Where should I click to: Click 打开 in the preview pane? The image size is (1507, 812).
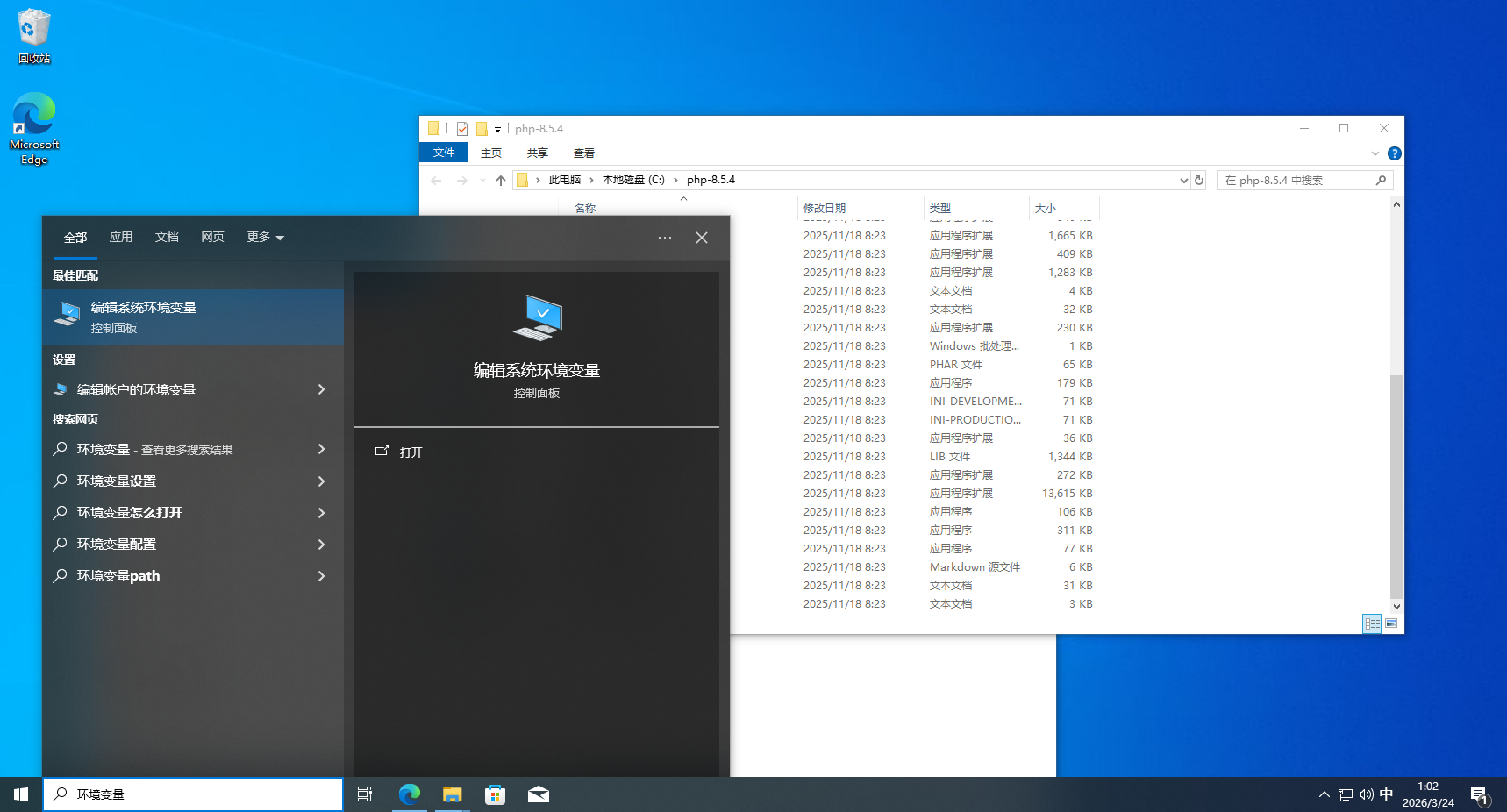[x=411, y=452]
